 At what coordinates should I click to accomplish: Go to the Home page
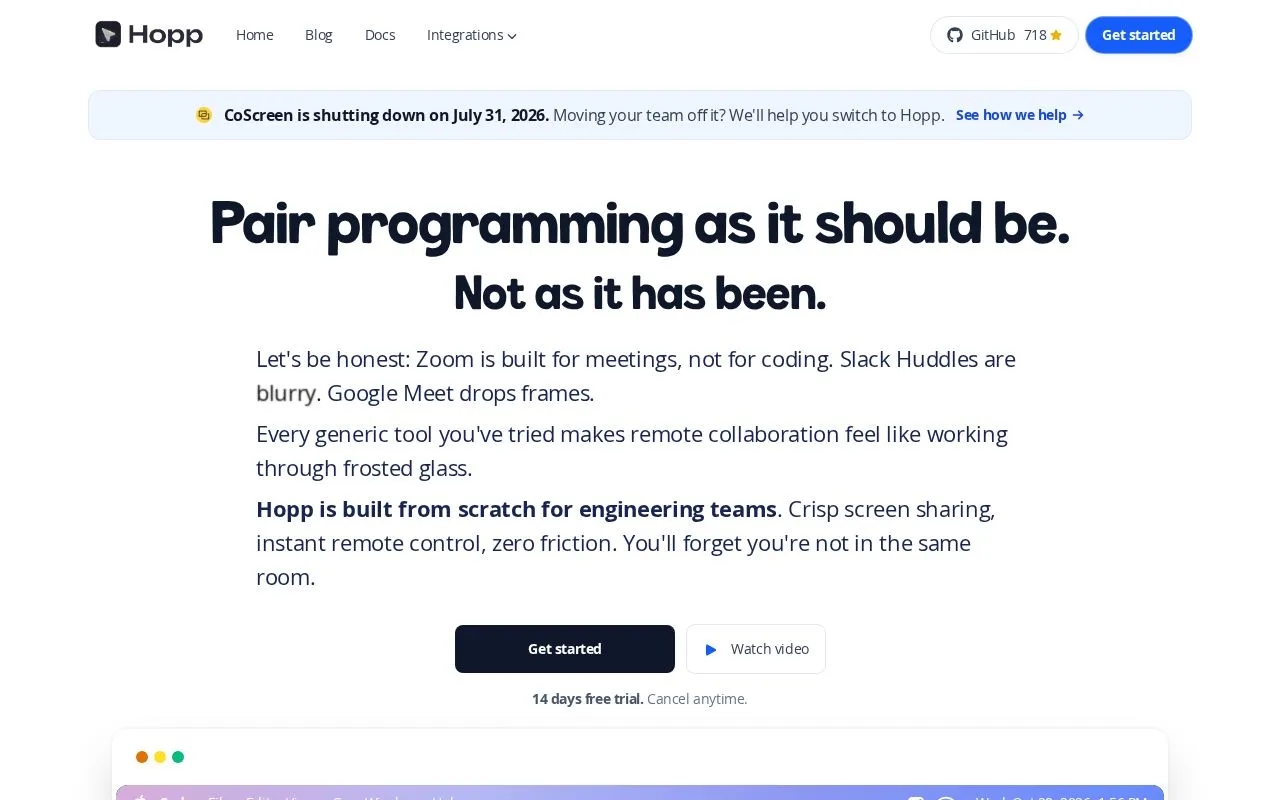[x=255, y=35]
